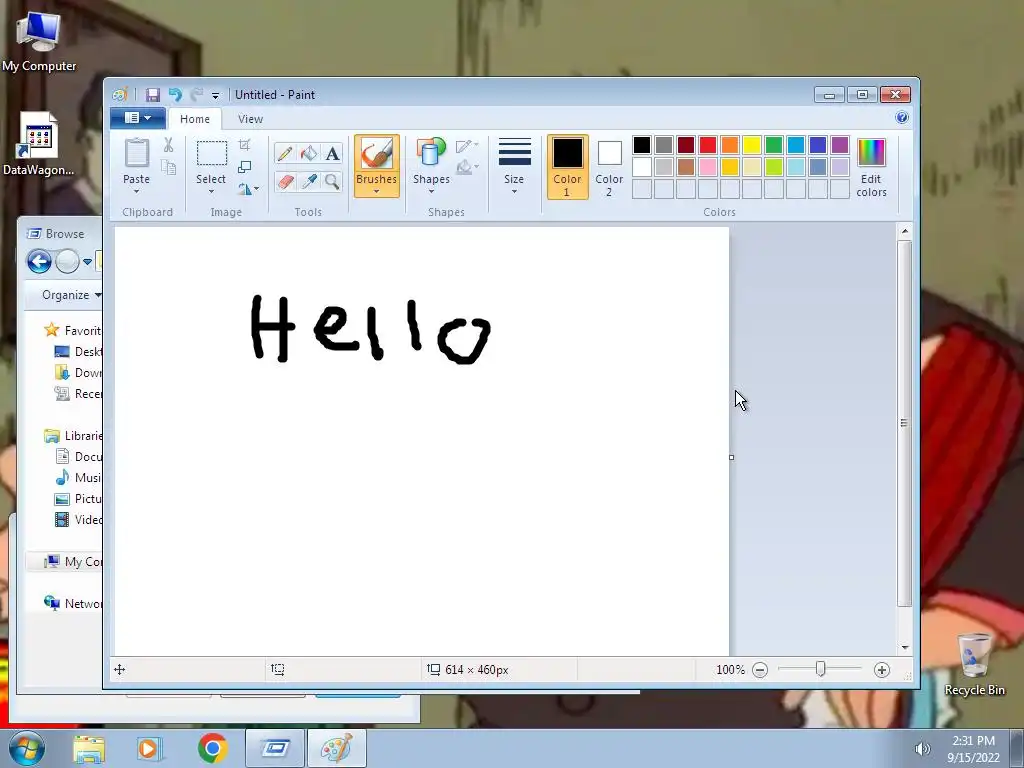This screenshot has height=768, width=1024.
Task: Open the Customize Quick Access Toolbar arrow
Action: tap(215, 96)
